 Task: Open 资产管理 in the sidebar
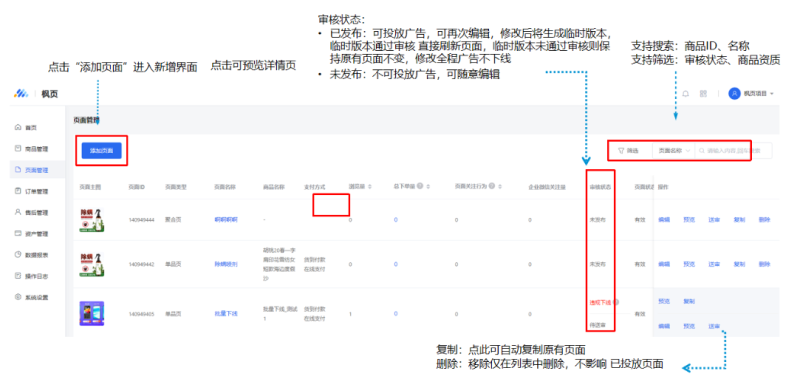(37, 234)
